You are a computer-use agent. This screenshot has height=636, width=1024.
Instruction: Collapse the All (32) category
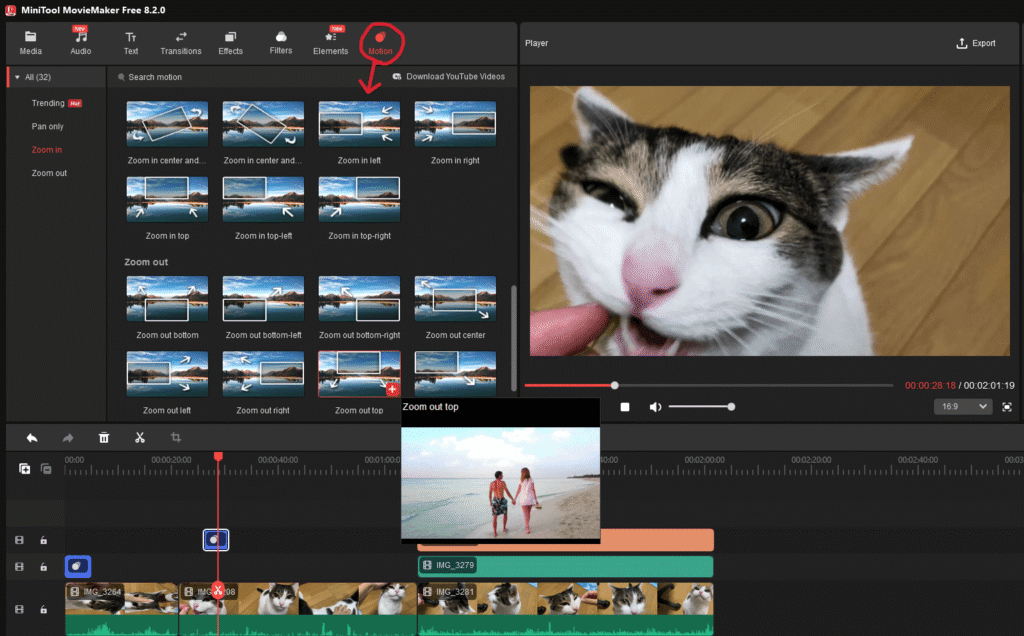[17, 77]
